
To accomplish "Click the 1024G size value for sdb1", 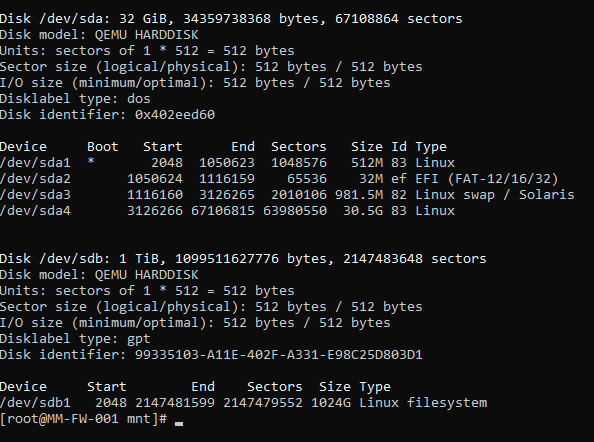I will coord(331,403).
